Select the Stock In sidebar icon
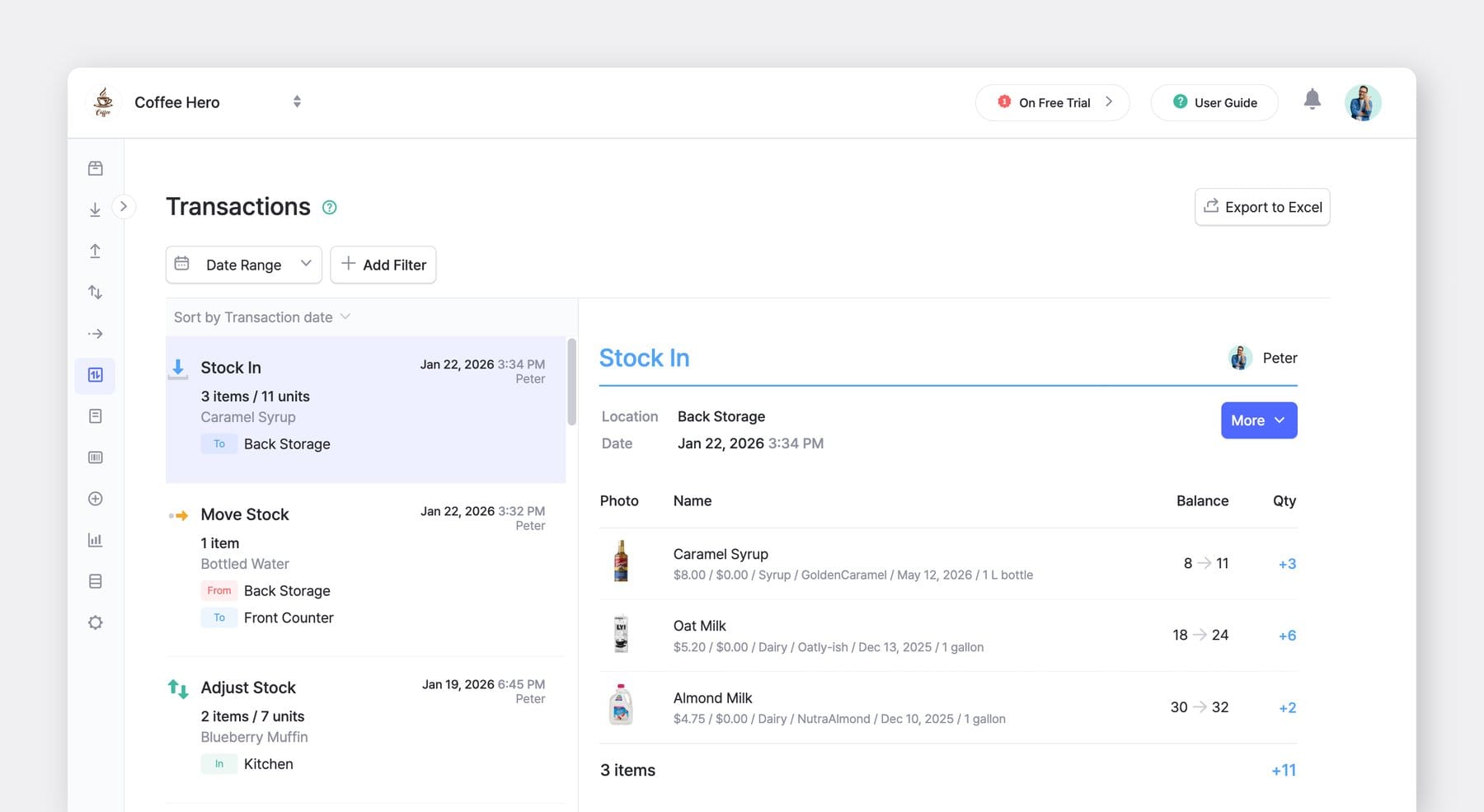 pos(96,209)
